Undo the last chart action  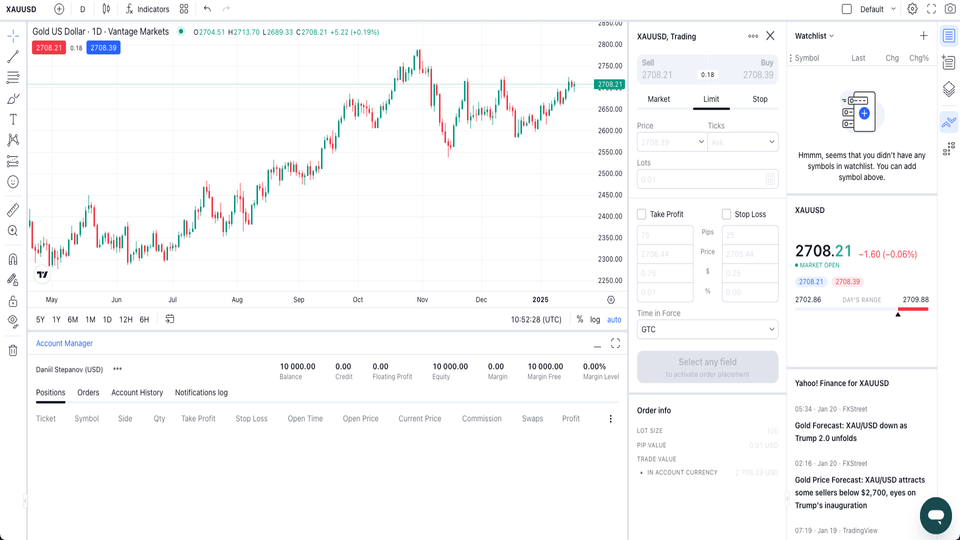pos(208,9)
